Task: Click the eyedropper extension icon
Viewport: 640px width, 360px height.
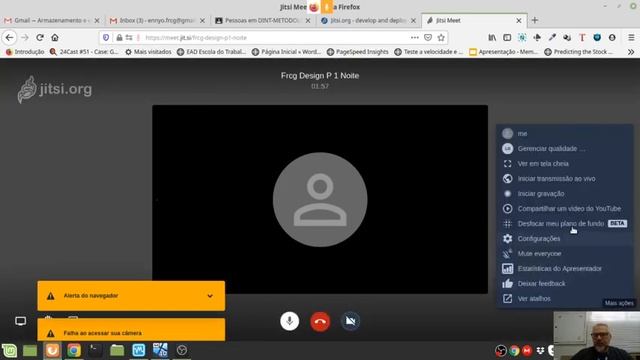Action: click(x=552, y=38)
